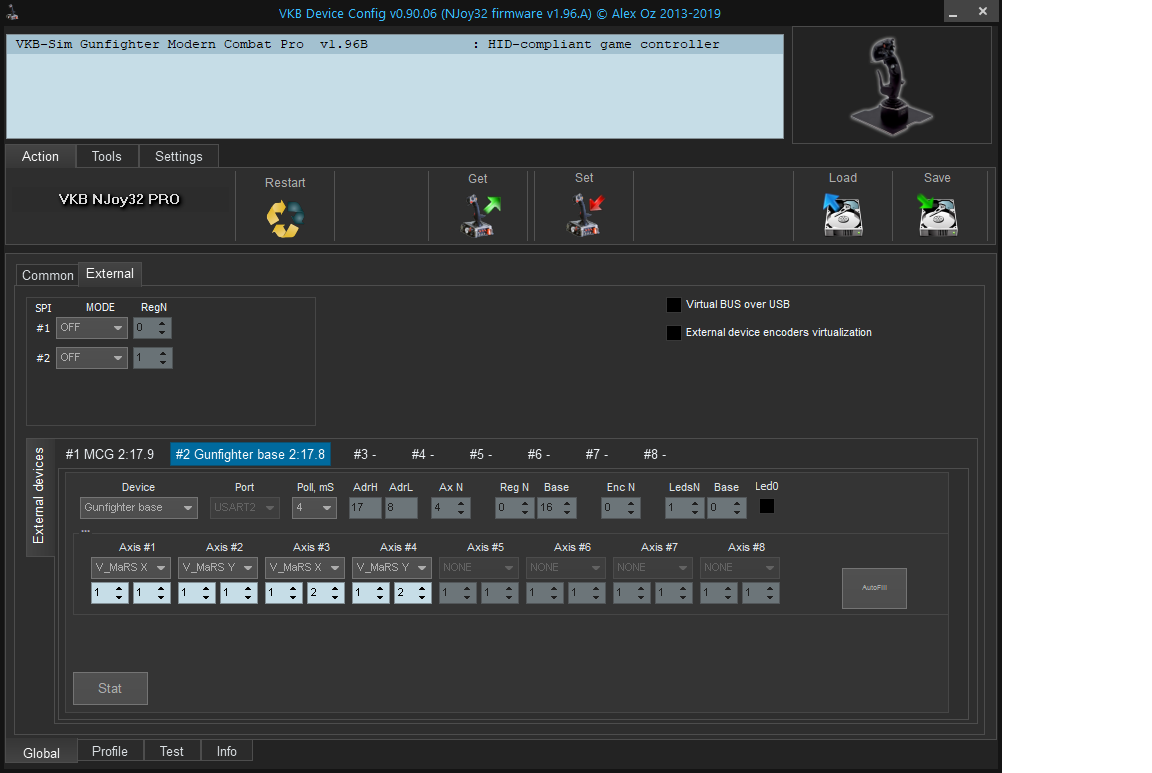This screenshot has width=1152, height=773.
Task: Minimize the VKB Device Config window
Action: 956,11
